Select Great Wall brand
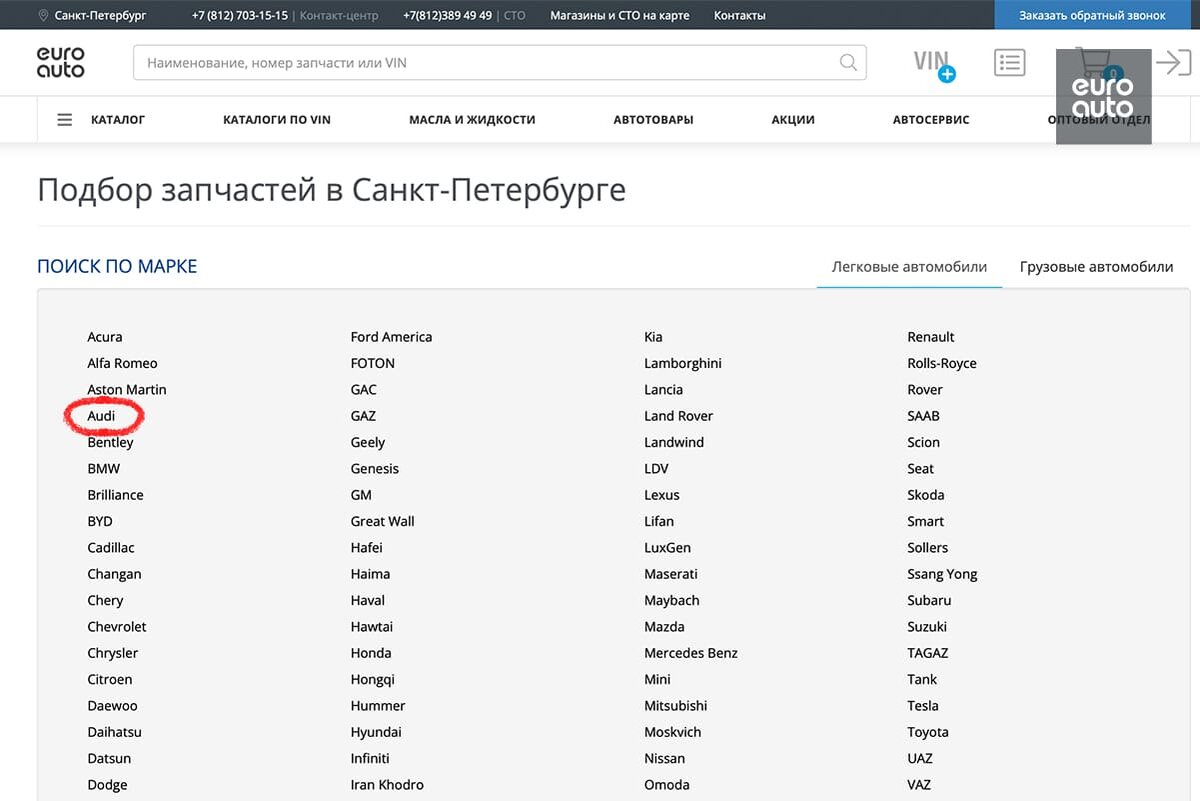The width and height of the screenshot is (1200, 801). pyautogui.click(x=382, y=521)
